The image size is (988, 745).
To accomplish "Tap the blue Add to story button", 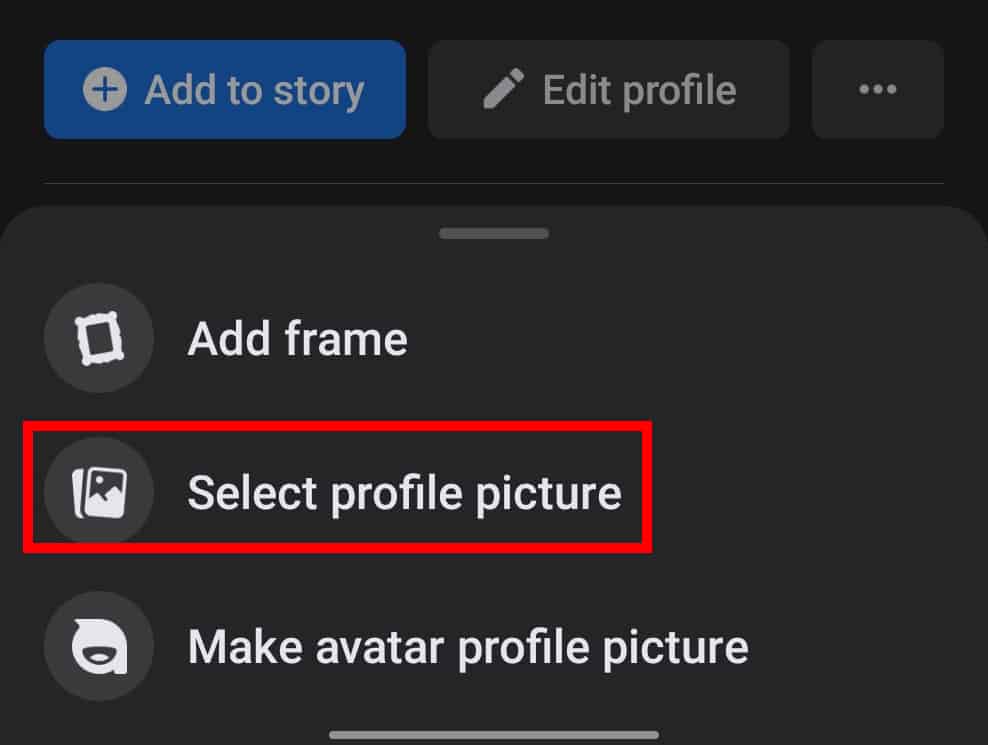I will 225,89.
